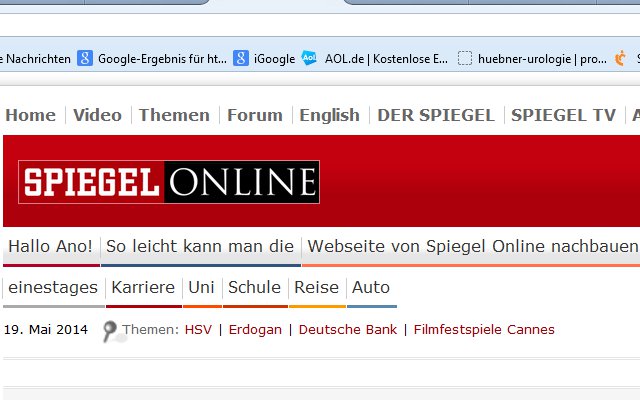Select Themen in top navigation

[x=174, y=115]
